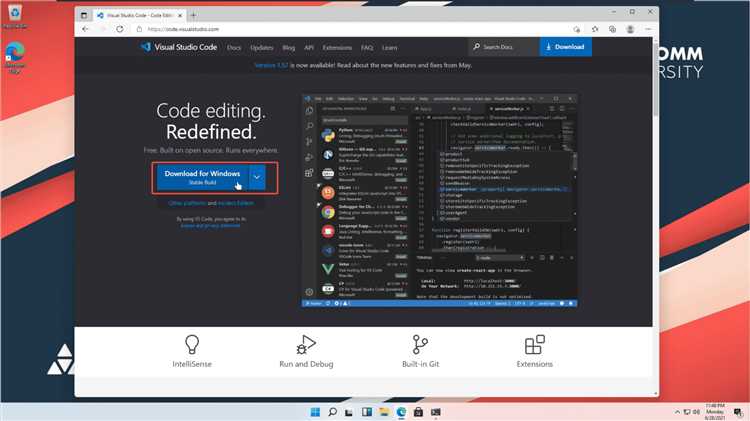
Task: Click the address bar URL
Action: point(183,29)
